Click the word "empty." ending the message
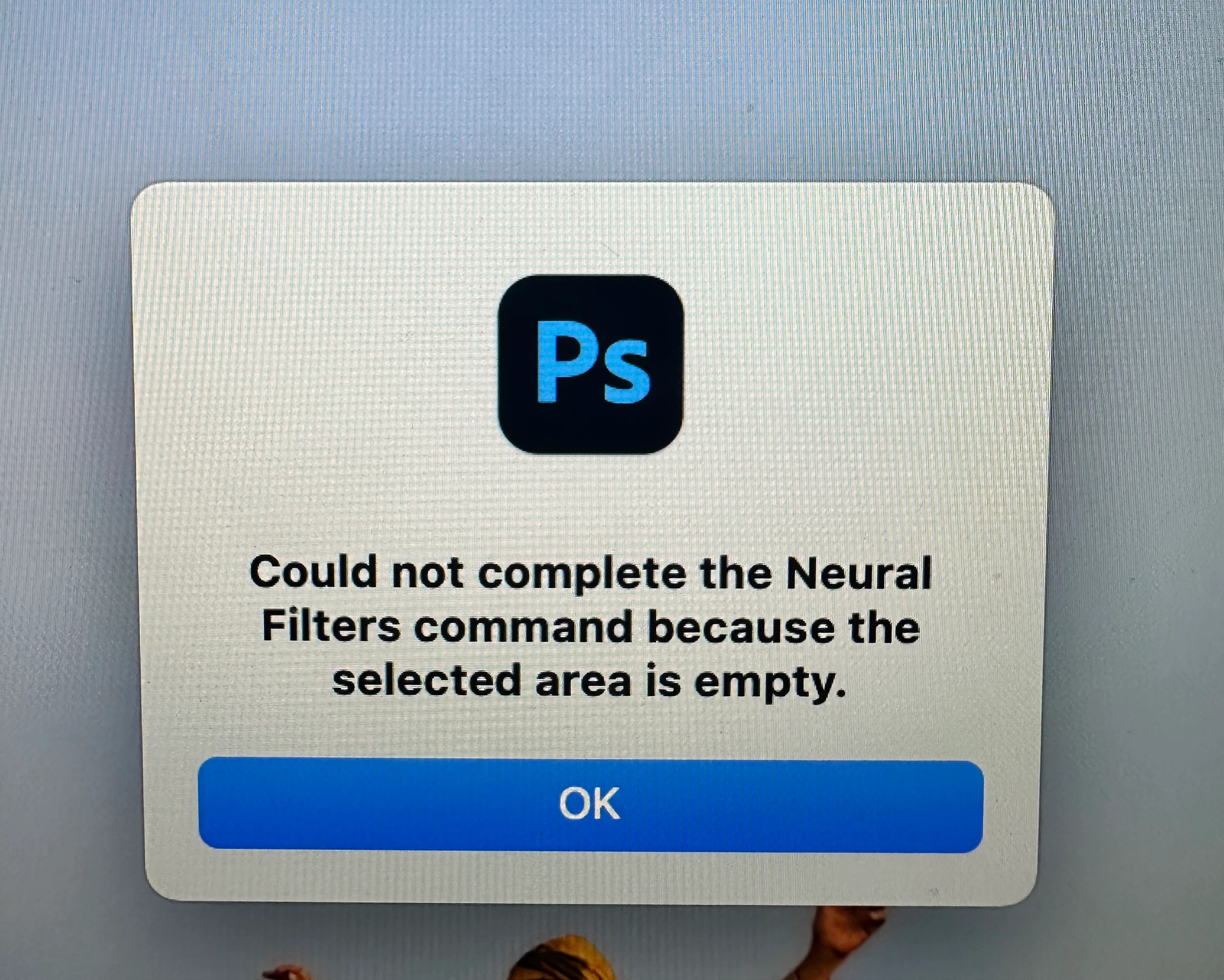This screenshot has width=1224, height=980. pos(770,684)
